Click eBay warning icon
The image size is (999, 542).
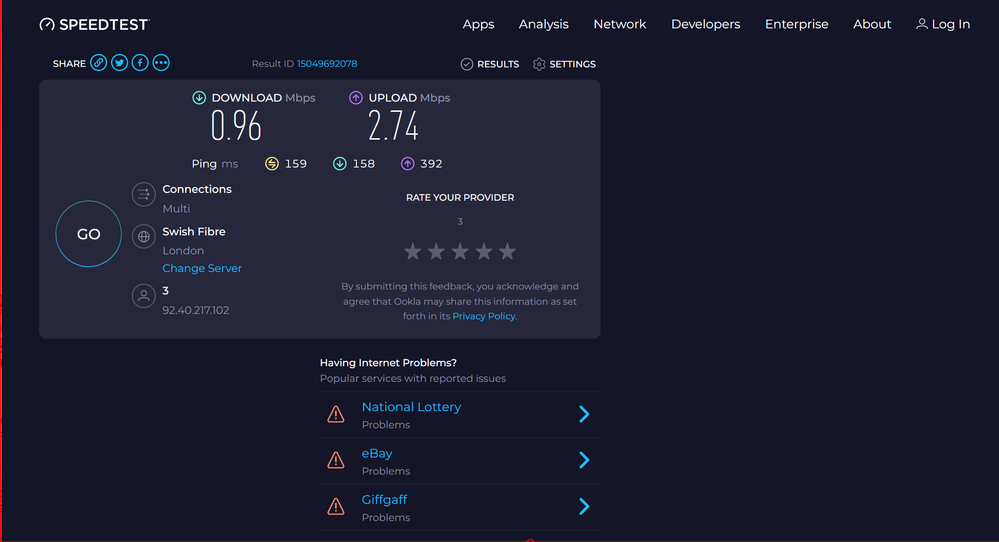(x=336, y=460)
